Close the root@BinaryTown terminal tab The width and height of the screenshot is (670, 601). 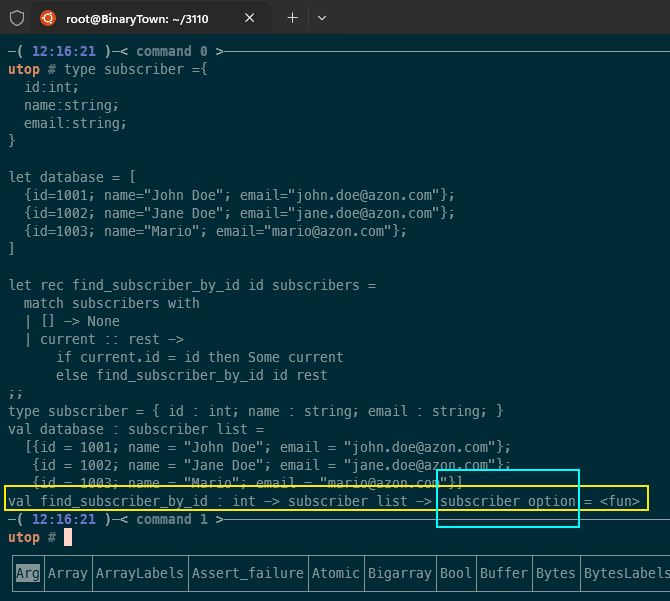[250, 18]
